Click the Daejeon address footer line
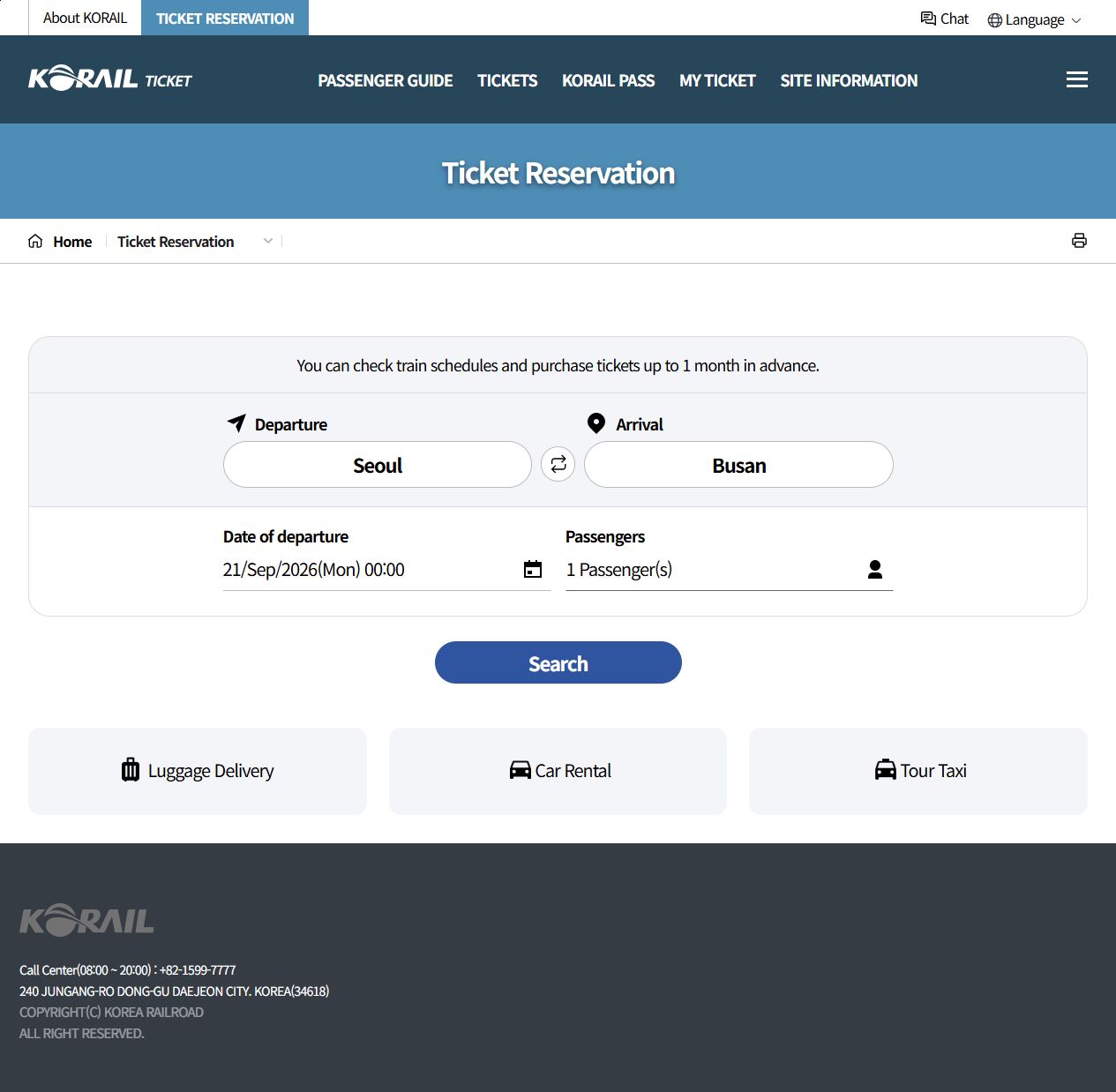This screenshot has width=1116, height=1092. [174, 991]
